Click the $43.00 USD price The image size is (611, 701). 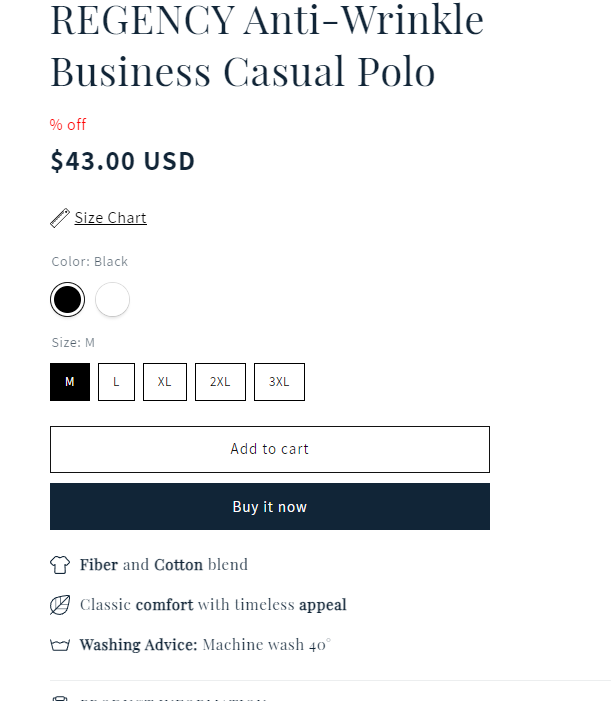coord(122,161)
